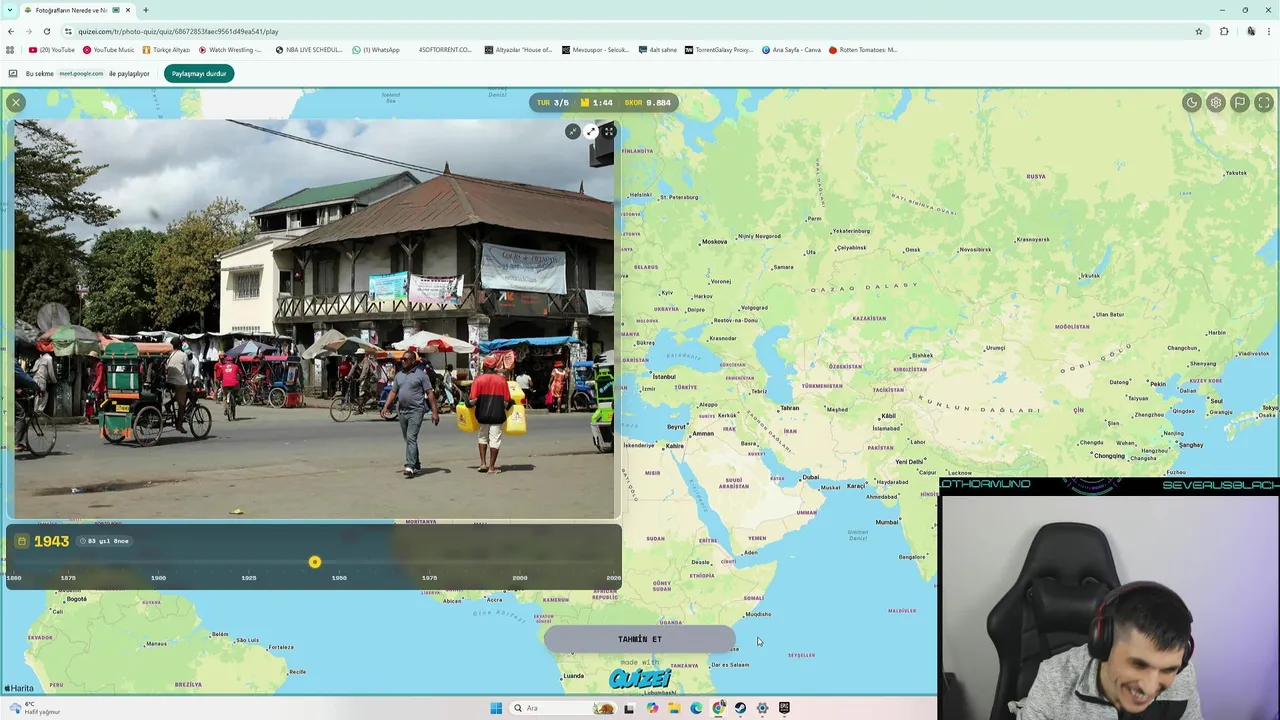This screenshot has width=1280, height=720.
Task: Click Novosibirsk on the map
Action: [975, 249]
